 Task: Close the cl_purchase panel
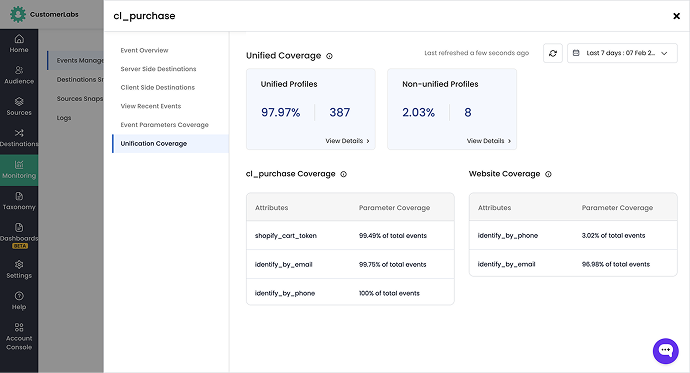click(676, 16)
